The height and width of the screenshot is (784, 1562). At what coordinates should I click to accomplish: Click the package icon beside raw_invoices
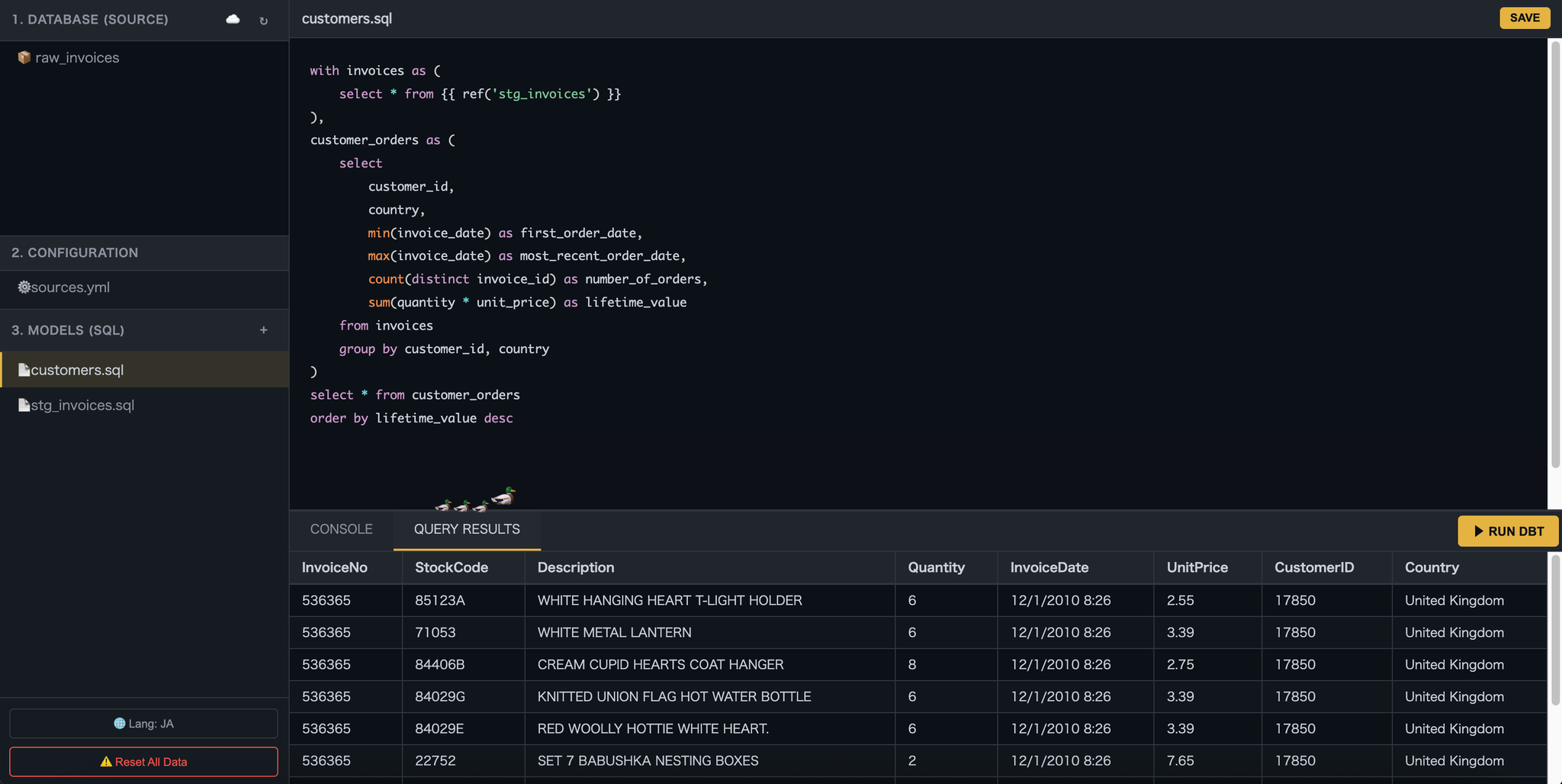click(x=24, y=58)
